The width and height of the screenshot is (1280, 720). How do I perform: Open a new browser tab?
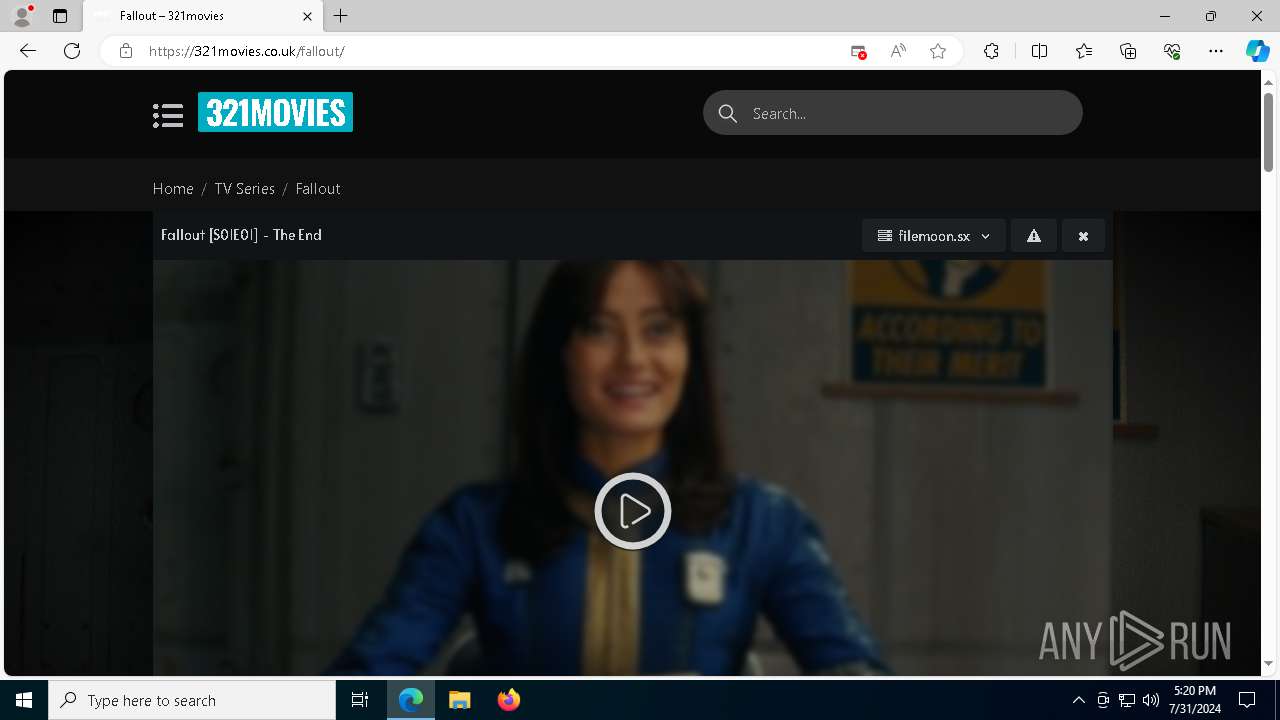(x=341, y=16)
